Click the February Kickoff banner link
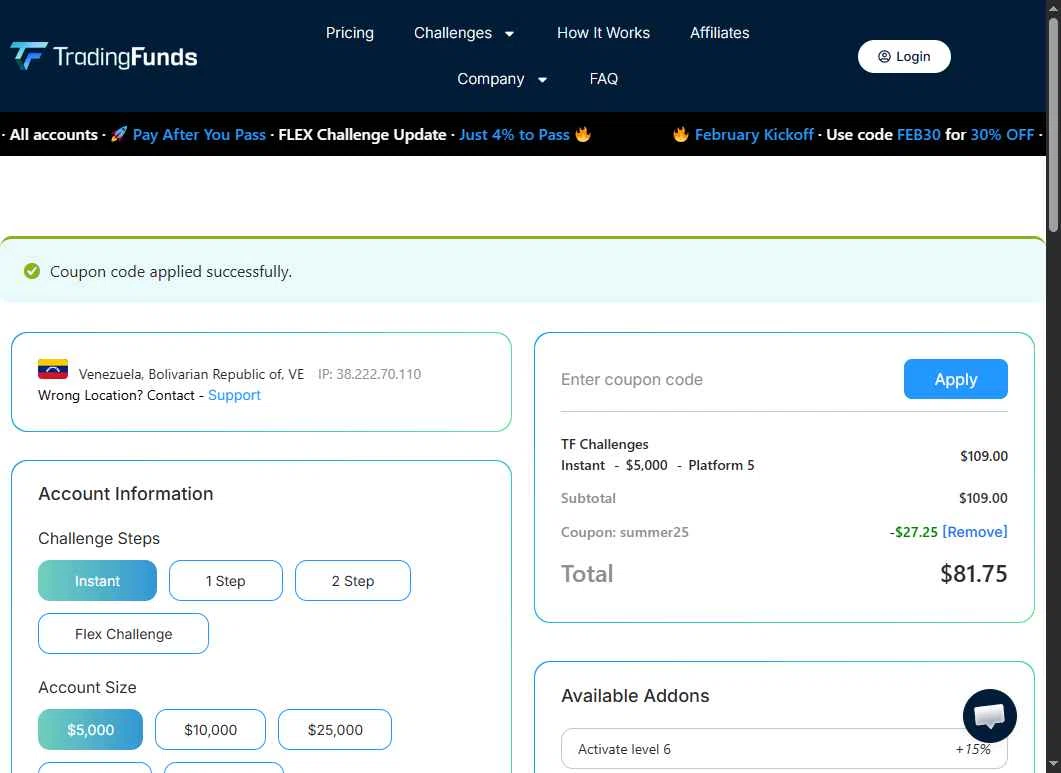 click(754, 134)
